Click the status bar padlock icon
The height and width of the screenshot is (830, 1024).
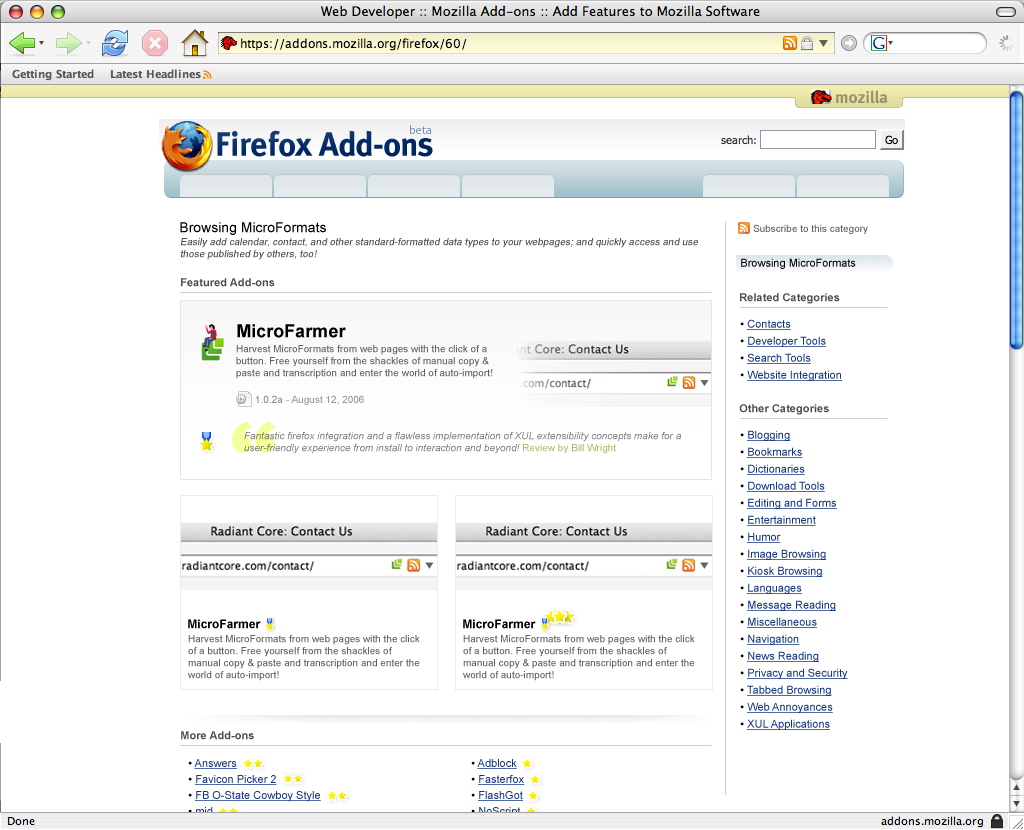click(x=997, y=821)
